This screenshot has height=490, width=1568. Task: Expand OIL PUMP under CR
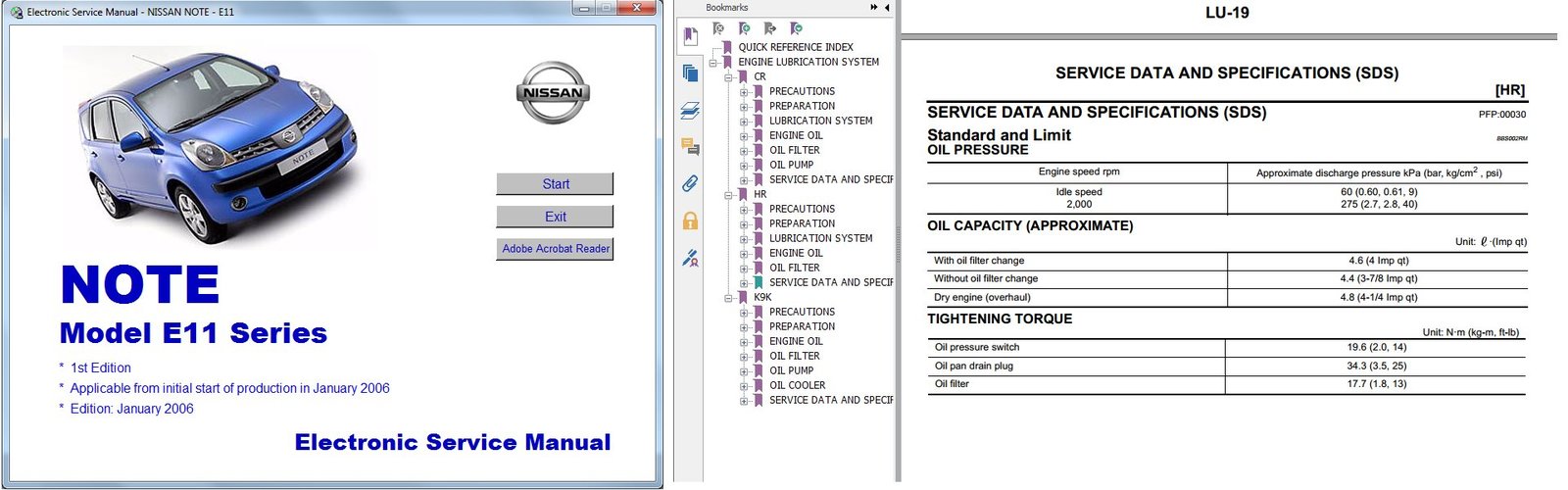pyautogui.click(x=744, y=165)
